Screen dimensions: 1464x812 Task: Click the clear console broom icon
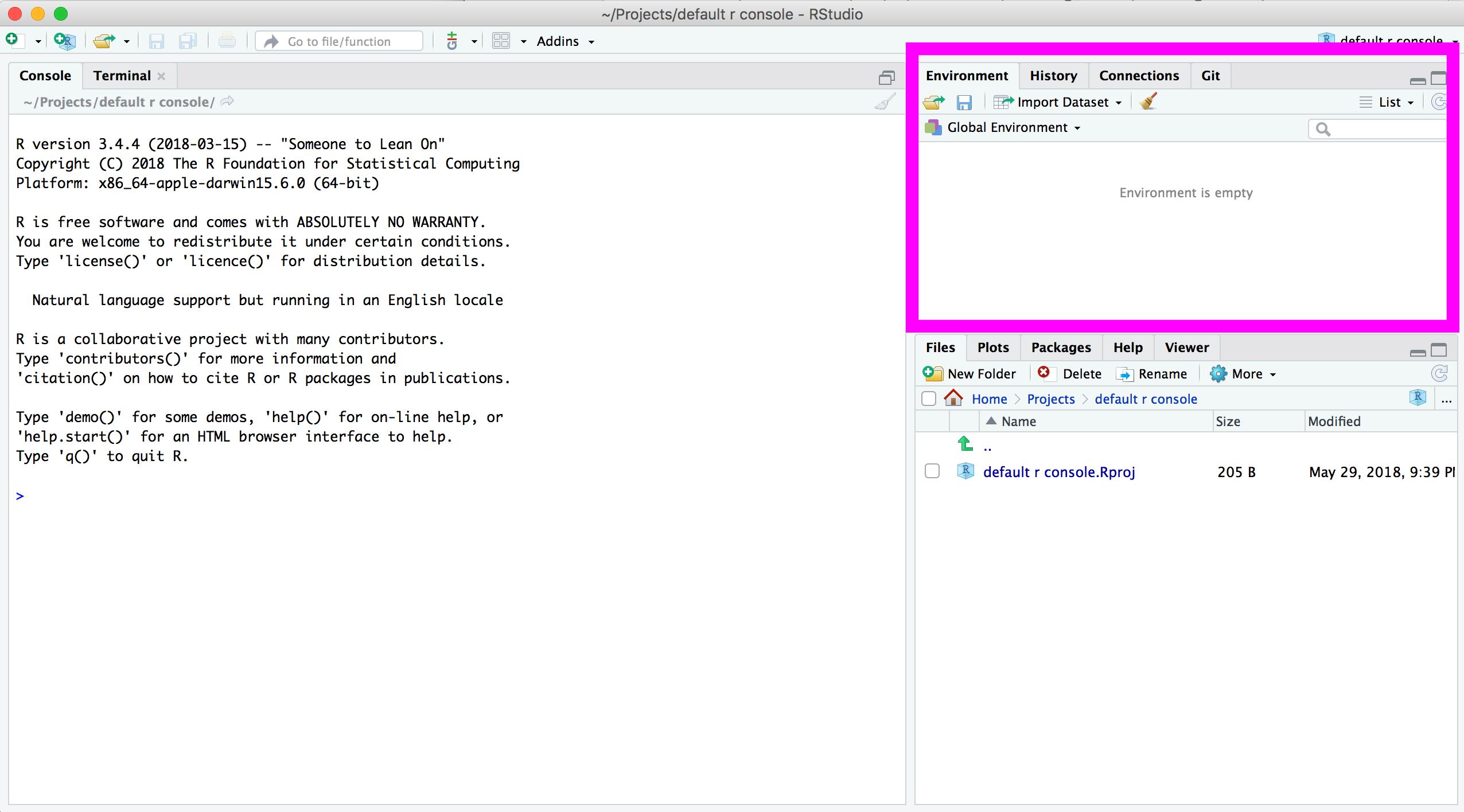885,102
